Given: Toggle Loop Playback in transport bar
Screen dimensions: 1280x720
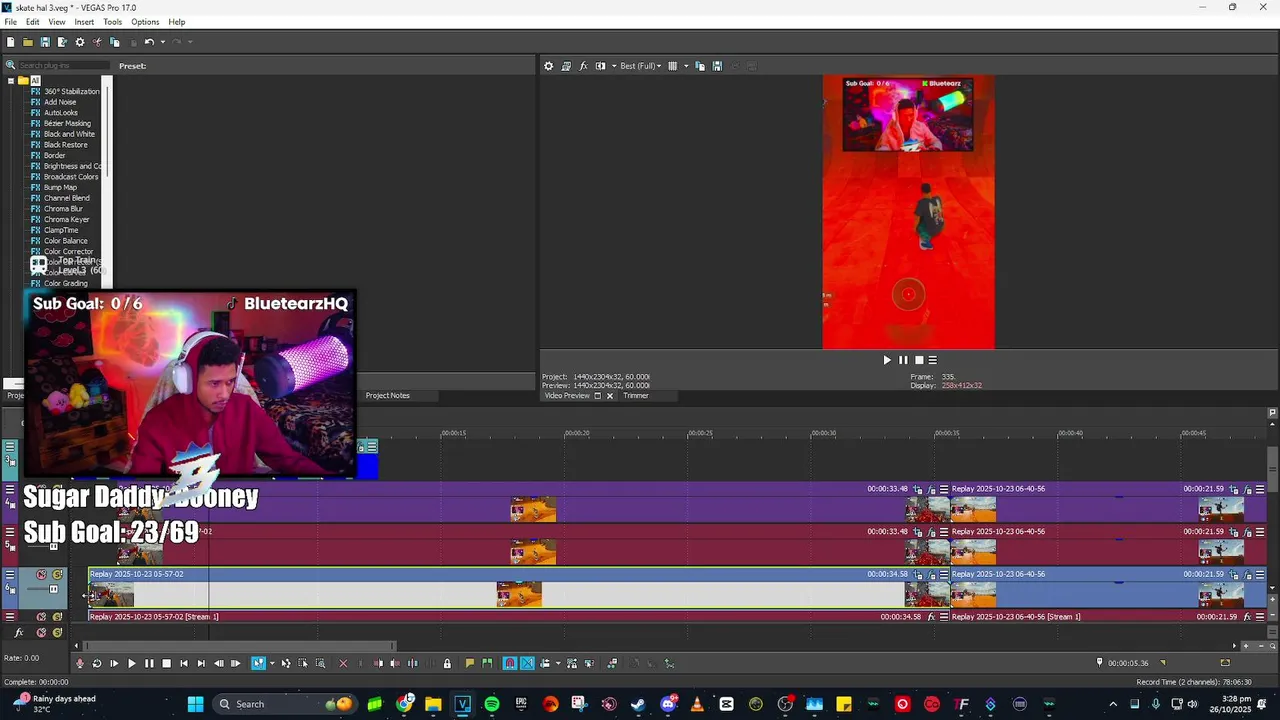Looking at the screenshot, I should (x=97, y=663).
